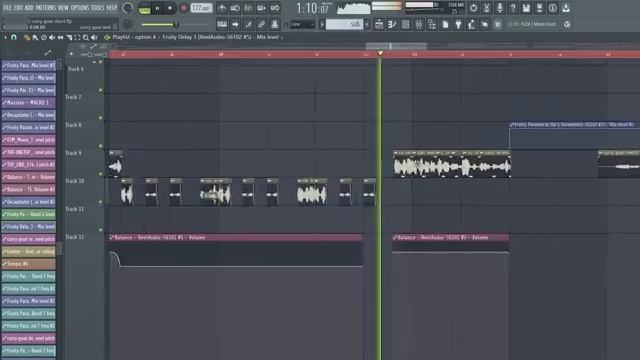This screenshot has width=640, height=360.
Task: Toggle the playlist magnet snap icon
Action: [x=14, y=38]
